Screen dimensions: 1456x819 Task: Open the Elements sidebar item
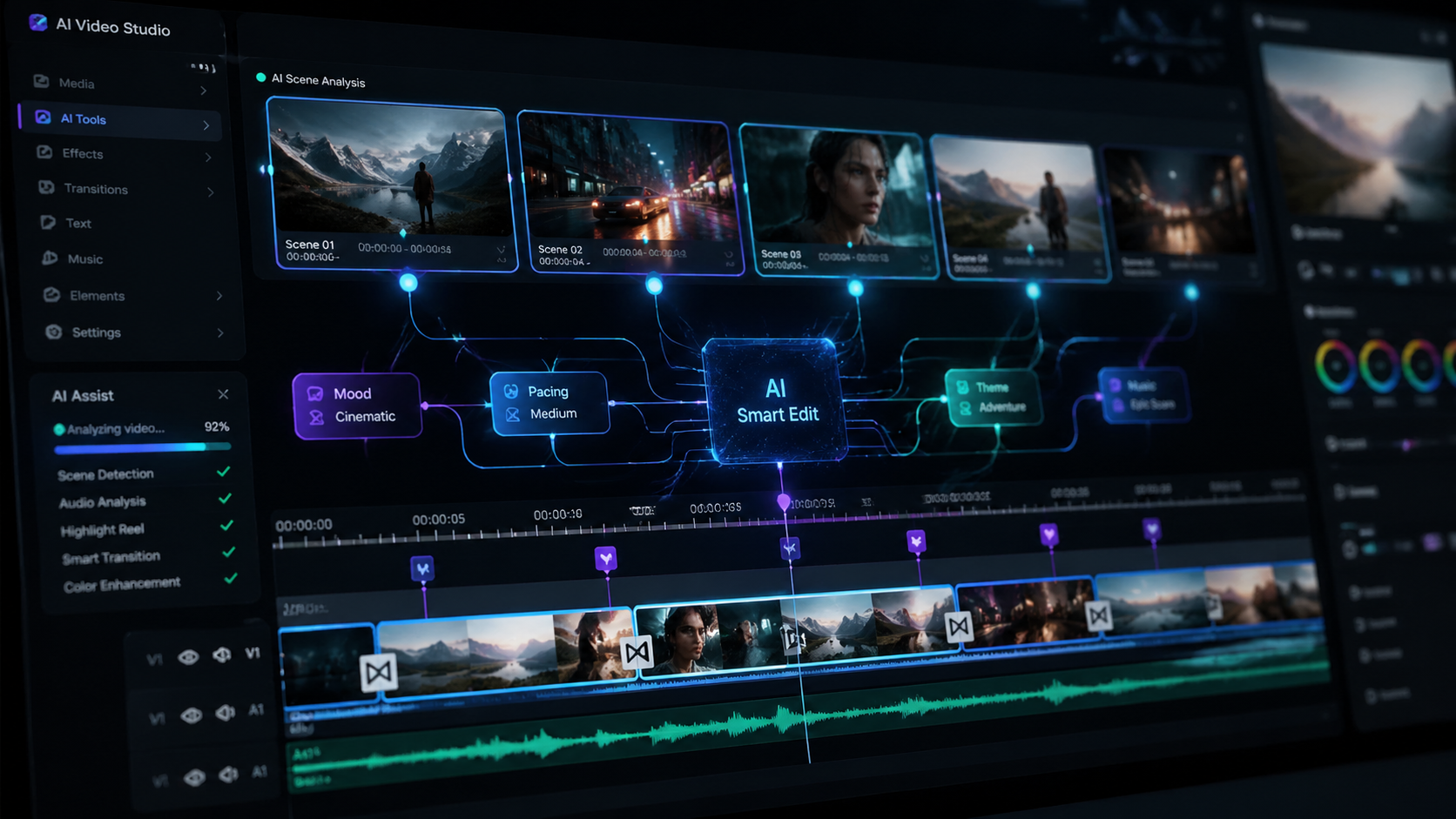coord(133,296)
